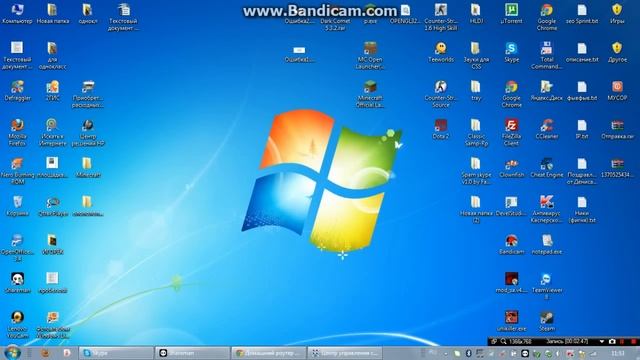This screenshot has height=360, width=640.
Task: Select the Counter-Strike Source shortcut
Action: click(x=441, y=94)
